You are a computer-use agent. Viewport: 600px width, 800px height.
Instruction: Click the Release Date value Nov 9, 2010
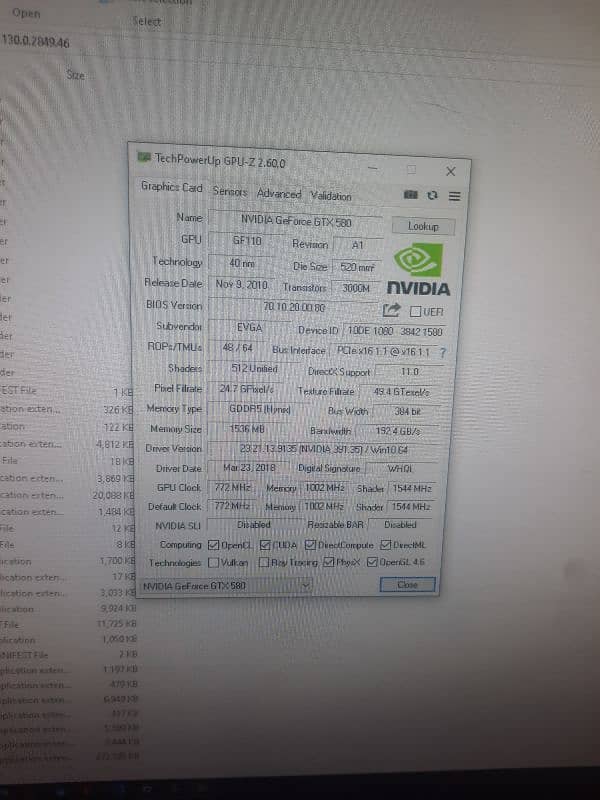pos(241,284)
